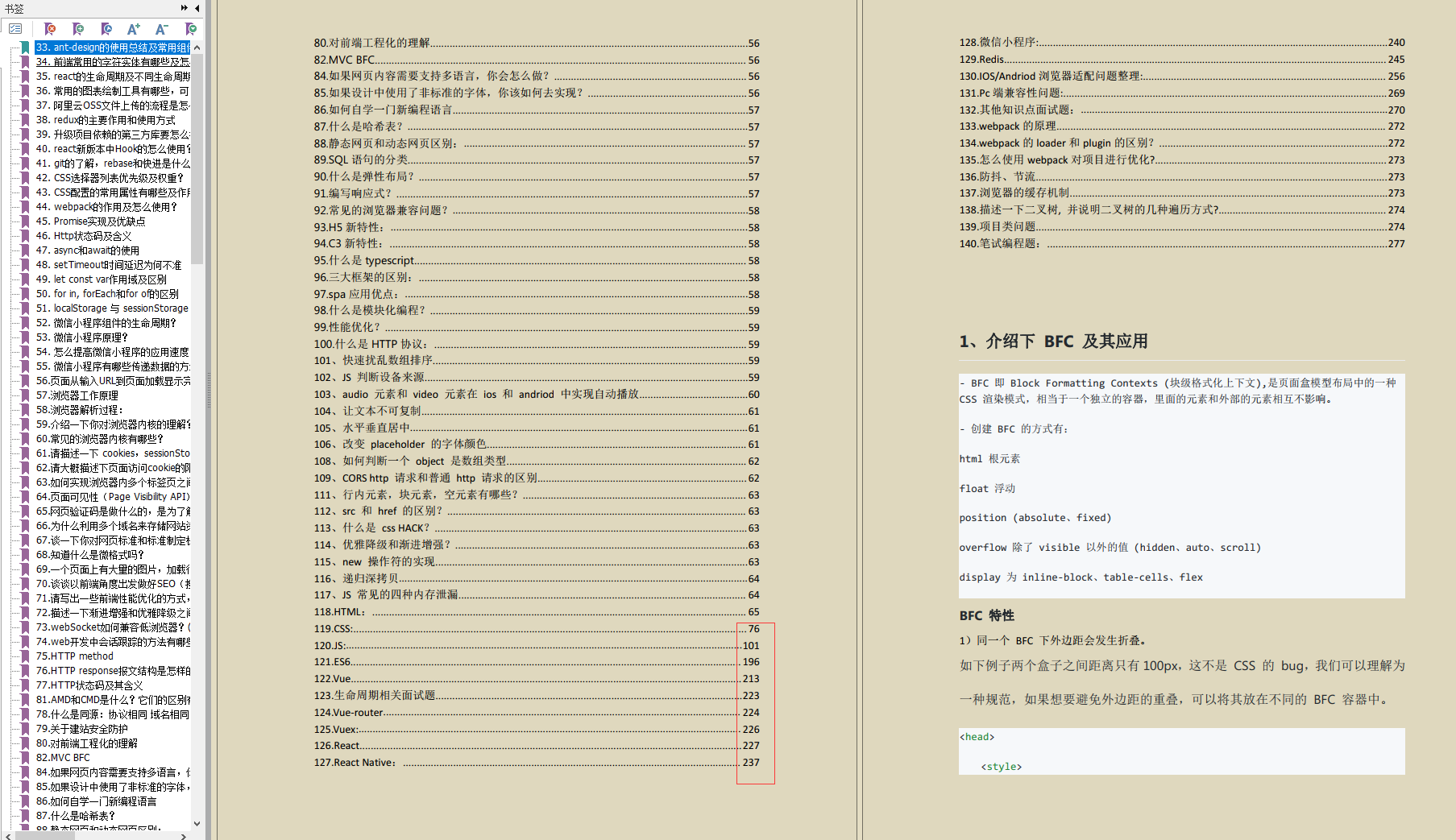1456x840 pixels.
Task: Click the bookmark icon next to 45. Promise
Action: tap(25, 221)
